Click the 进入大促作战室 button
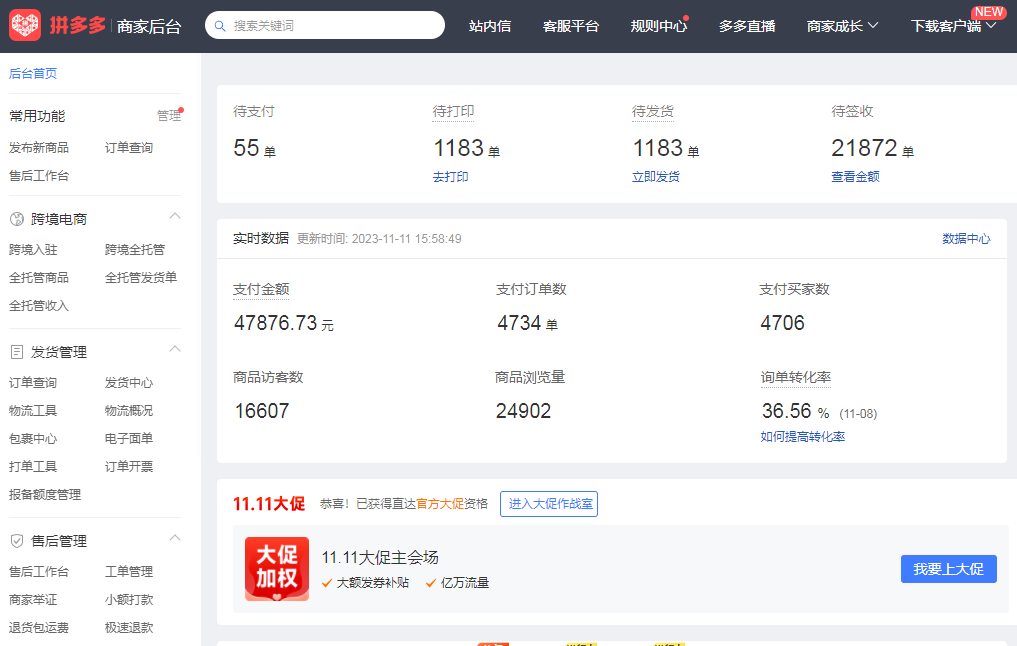This screenshot has width=1017, height=646. [548, 504]
